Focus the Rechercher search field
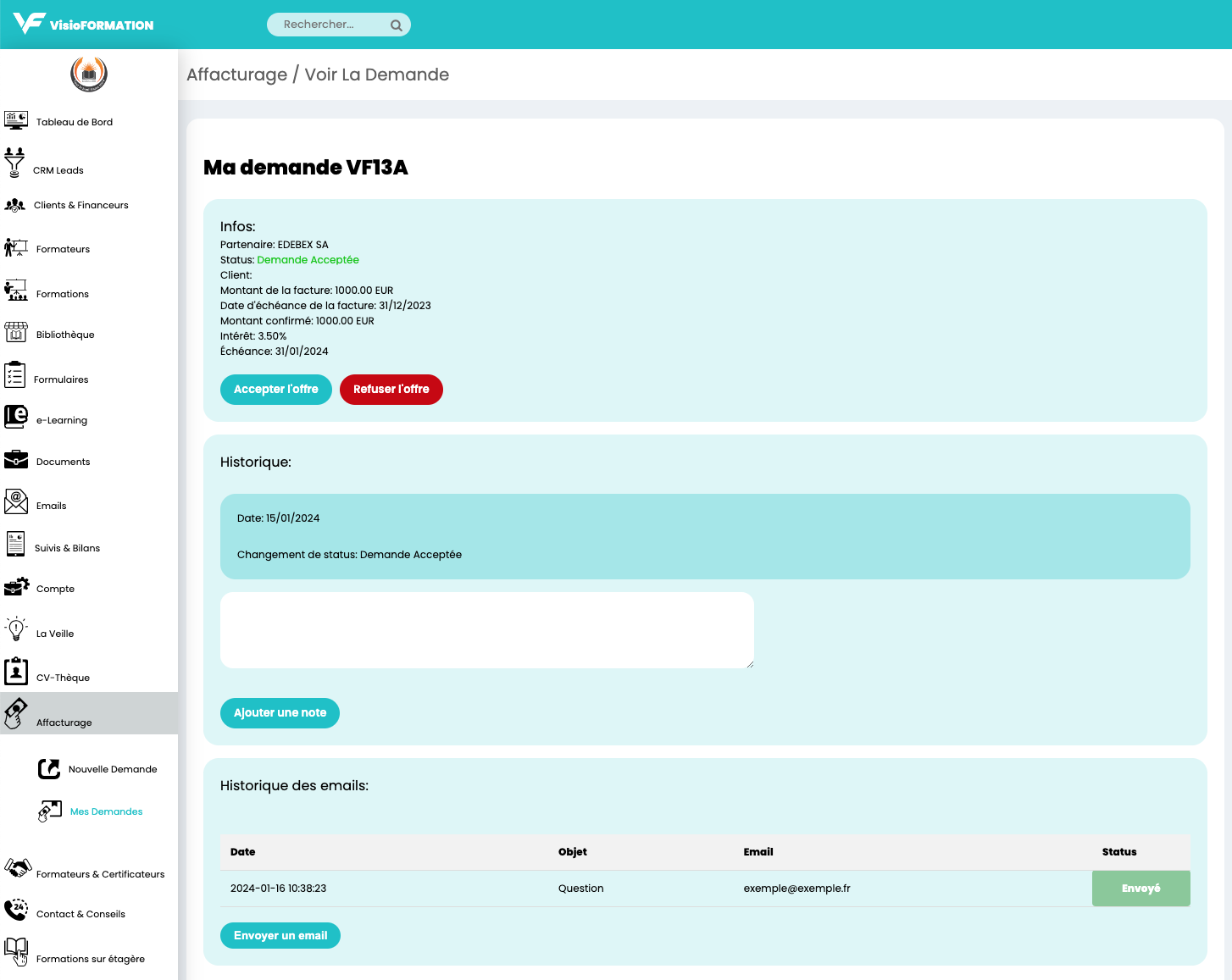1232x980 pixels. point(338,25)
